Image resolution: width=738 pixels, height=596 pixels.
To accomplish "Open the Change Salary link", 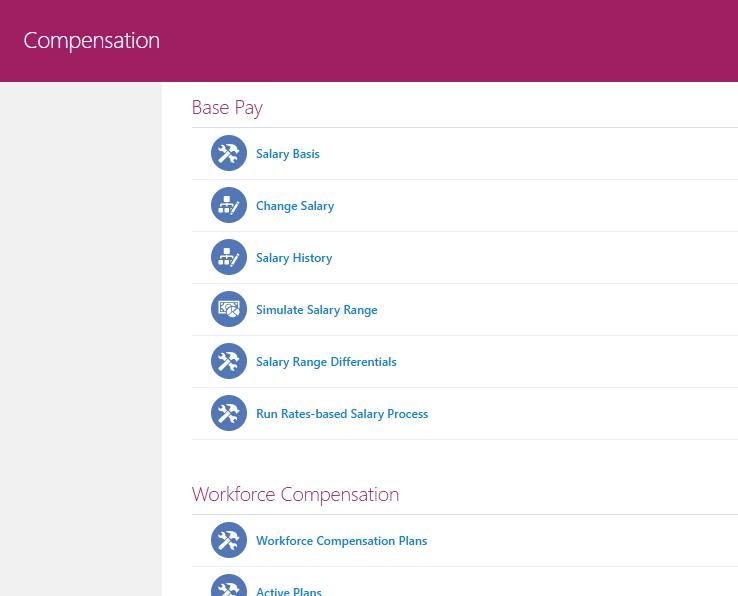I will pyautogui.click(x=295, y=206).
